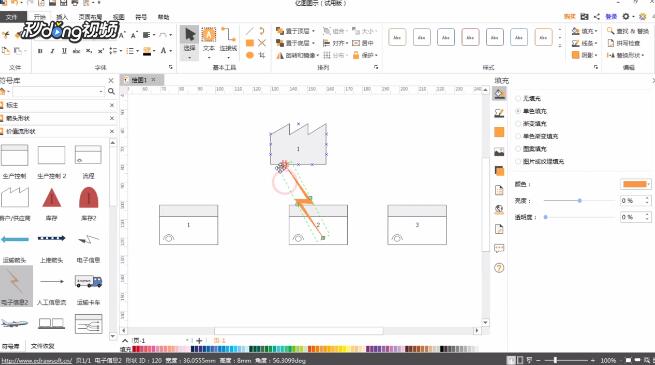Switch to the 符号 symbol tab
655x365 pixels.
[141, 17]
